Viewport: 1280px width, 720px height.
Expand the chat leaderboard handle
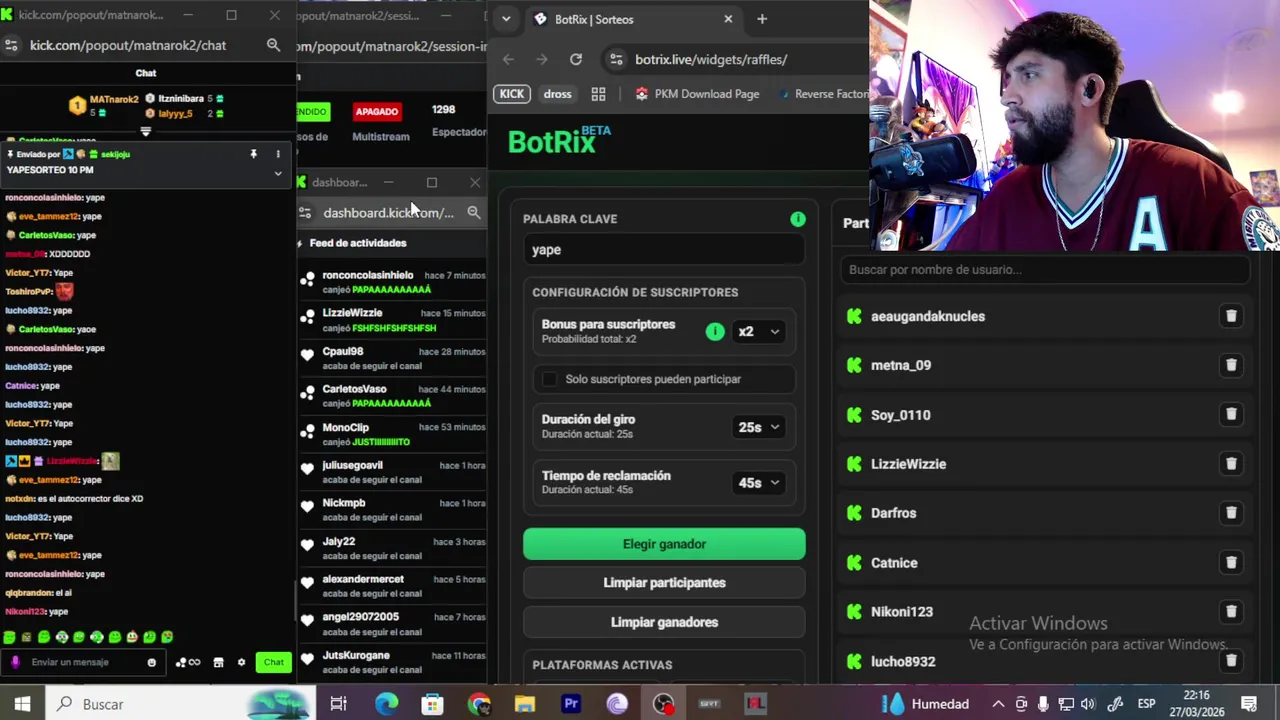[x=146, y=132]
